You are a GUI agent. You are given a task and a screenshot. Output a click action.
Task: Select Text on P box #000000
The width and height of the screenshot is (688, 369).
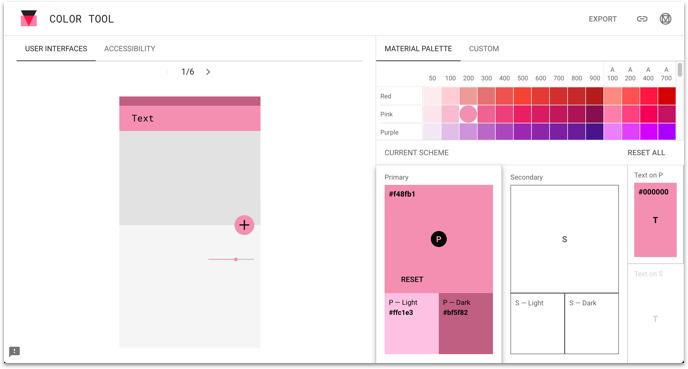tap(655, 220)
